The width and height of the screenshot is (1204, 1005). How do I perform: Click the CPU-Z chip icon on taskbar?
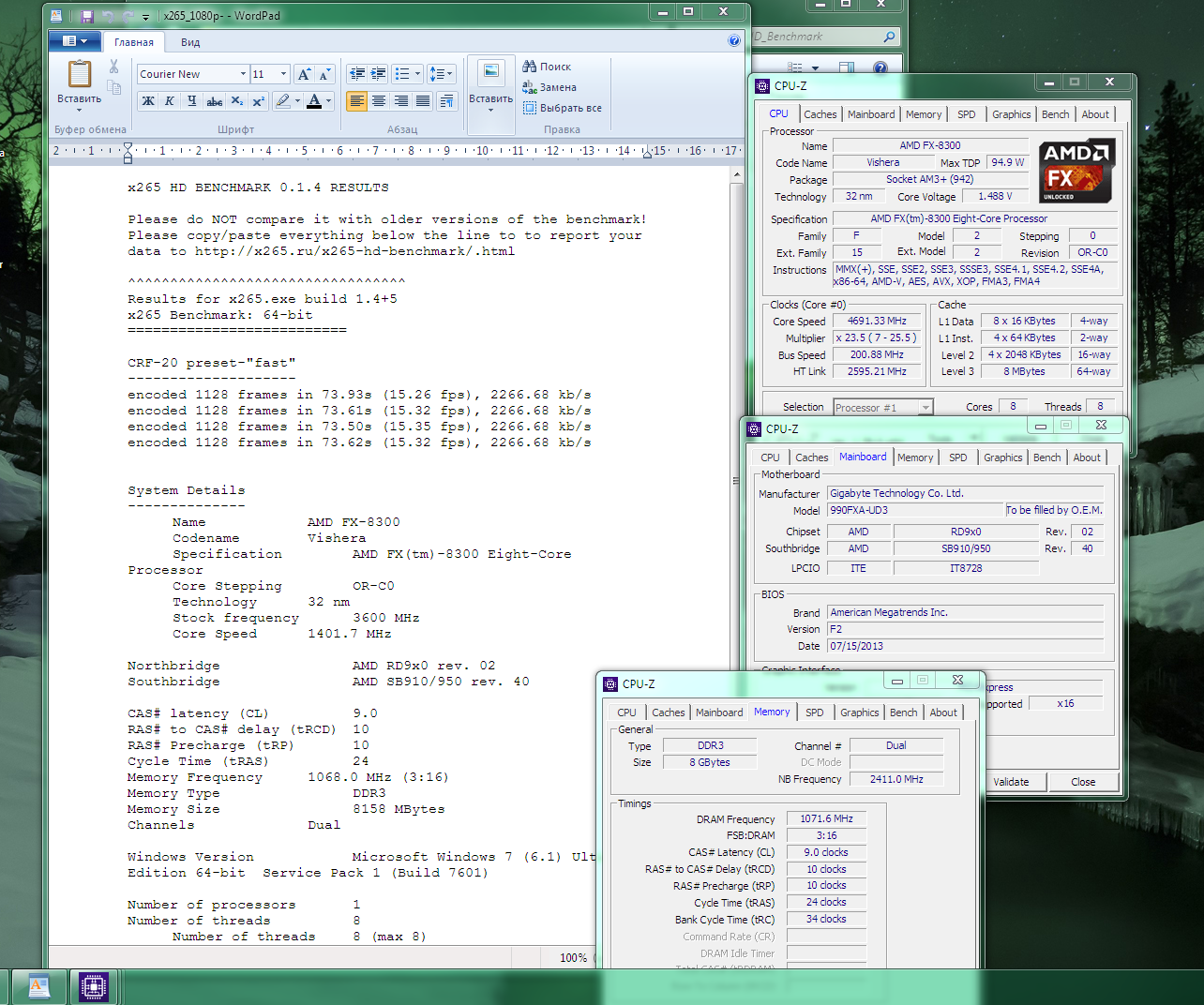click(92, 986)
